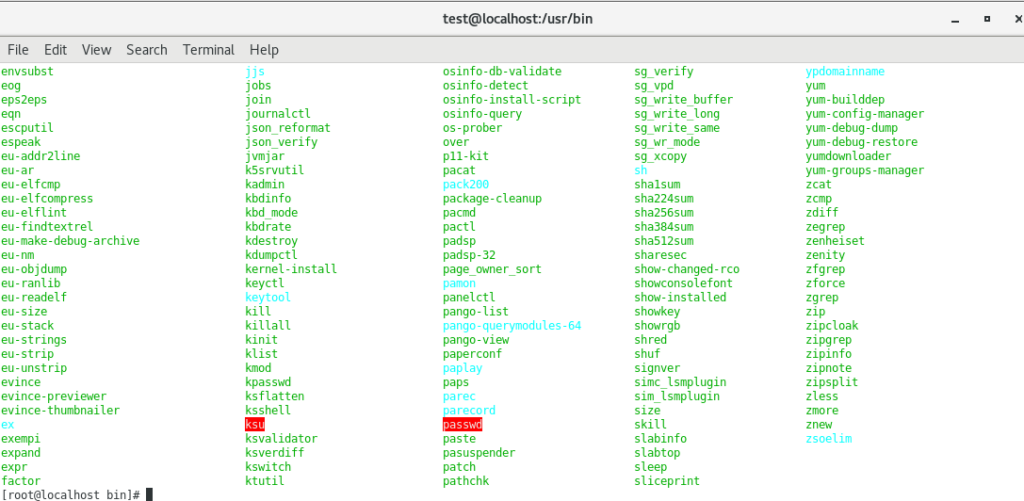Maximize the terminal window
1024x501 pixels.
point(987,20)
